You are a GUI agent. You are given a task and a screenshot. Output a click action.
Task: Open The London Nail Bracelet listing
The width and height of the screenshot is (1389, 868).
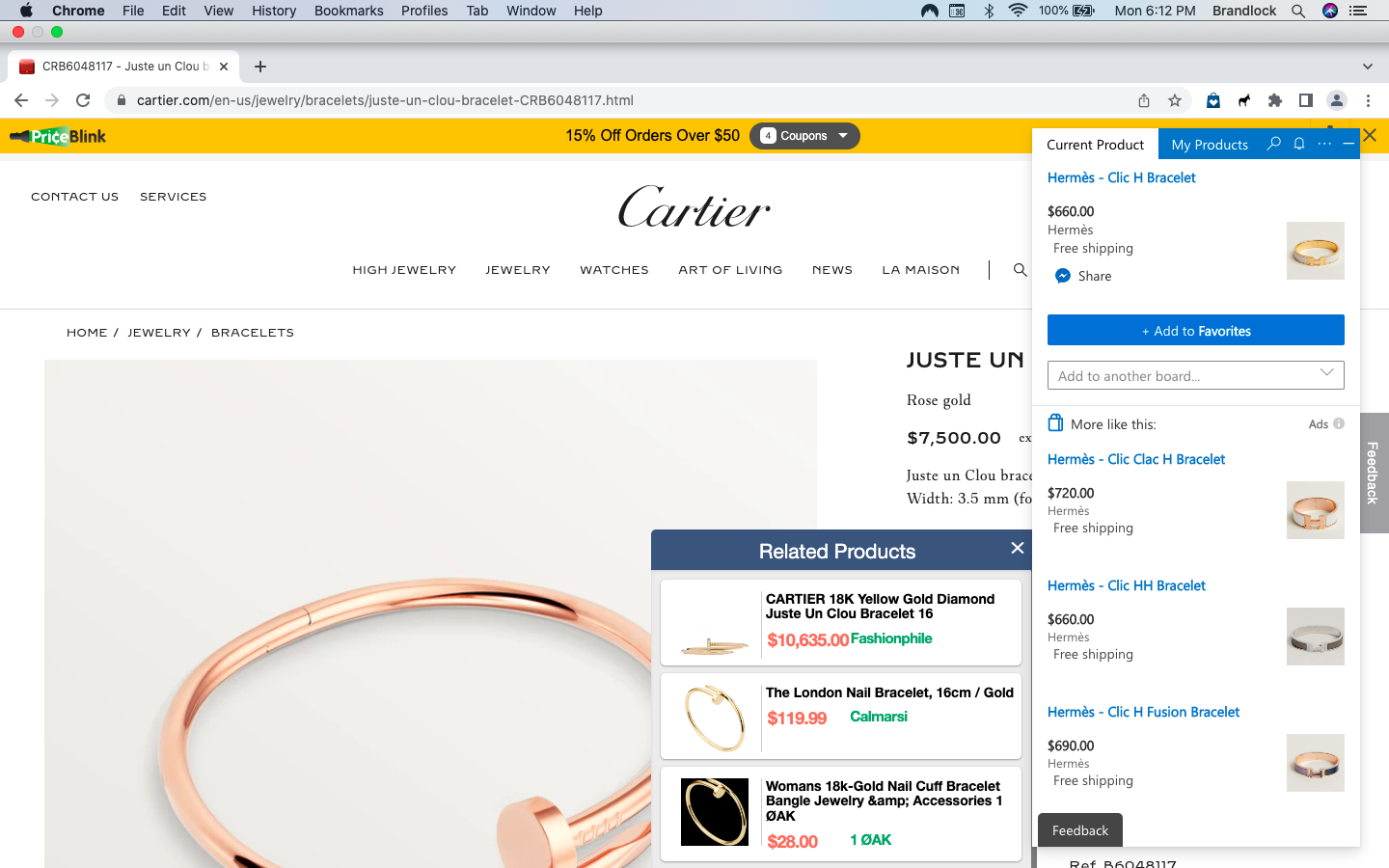tap(841, 716)
